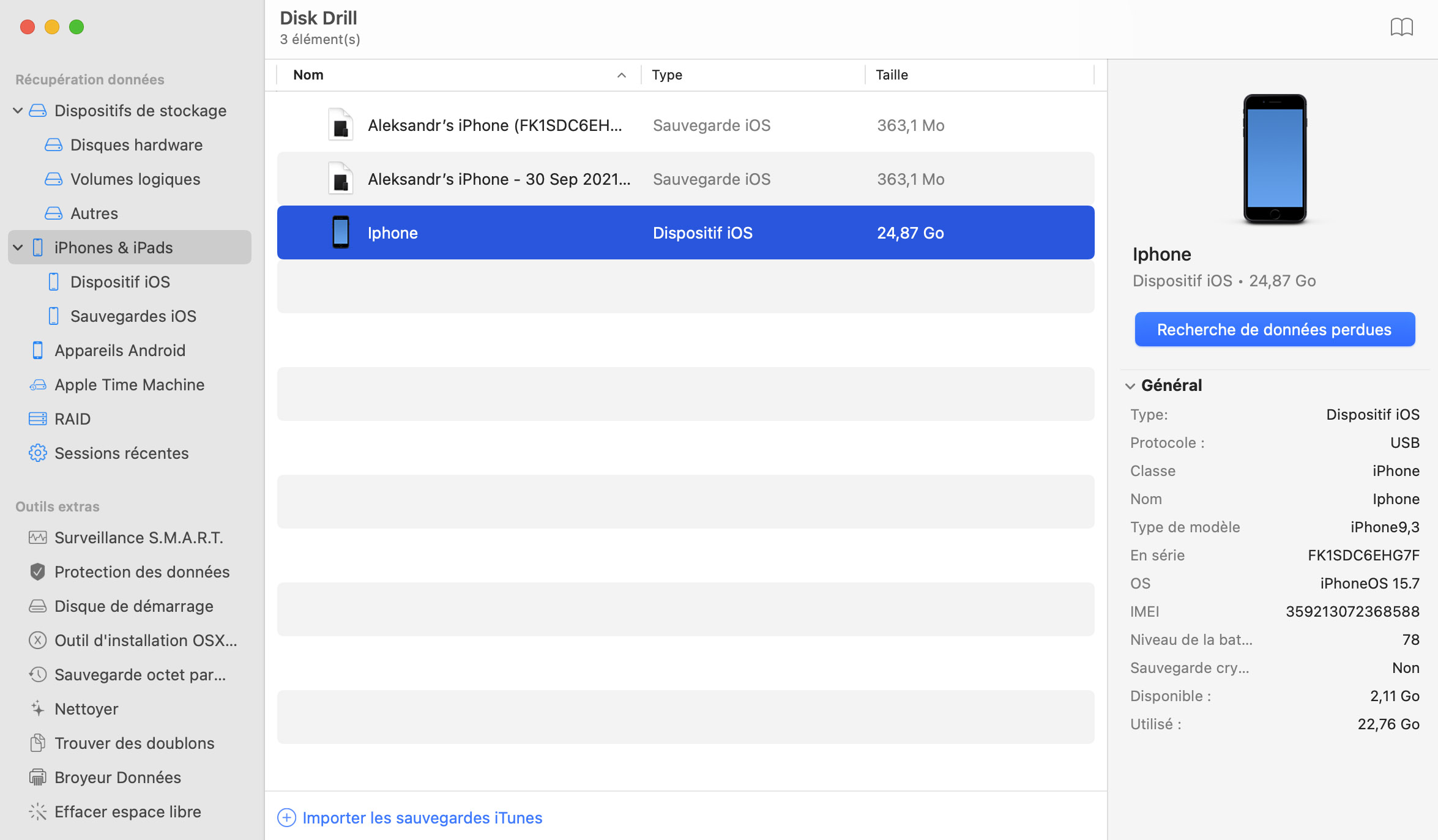Select the Iphone row in the list
The width and height of the screenshot is (1438, 840).
(685, 232)
